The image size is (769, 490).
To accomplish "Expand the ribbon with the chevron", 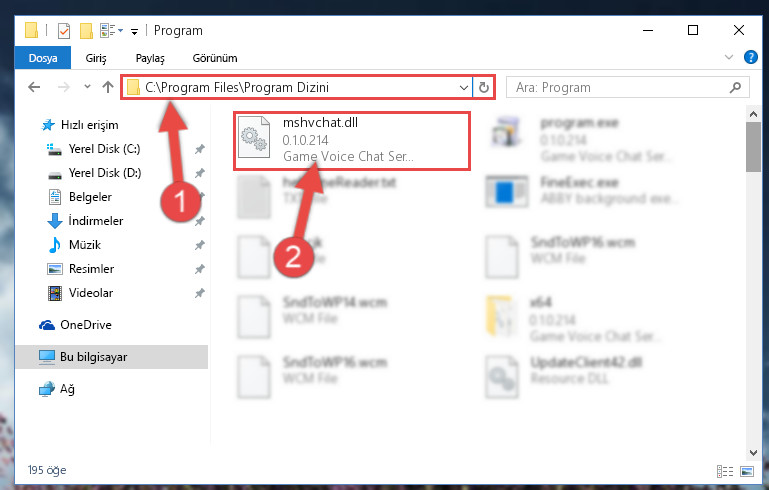I will [x=729, y=57].
